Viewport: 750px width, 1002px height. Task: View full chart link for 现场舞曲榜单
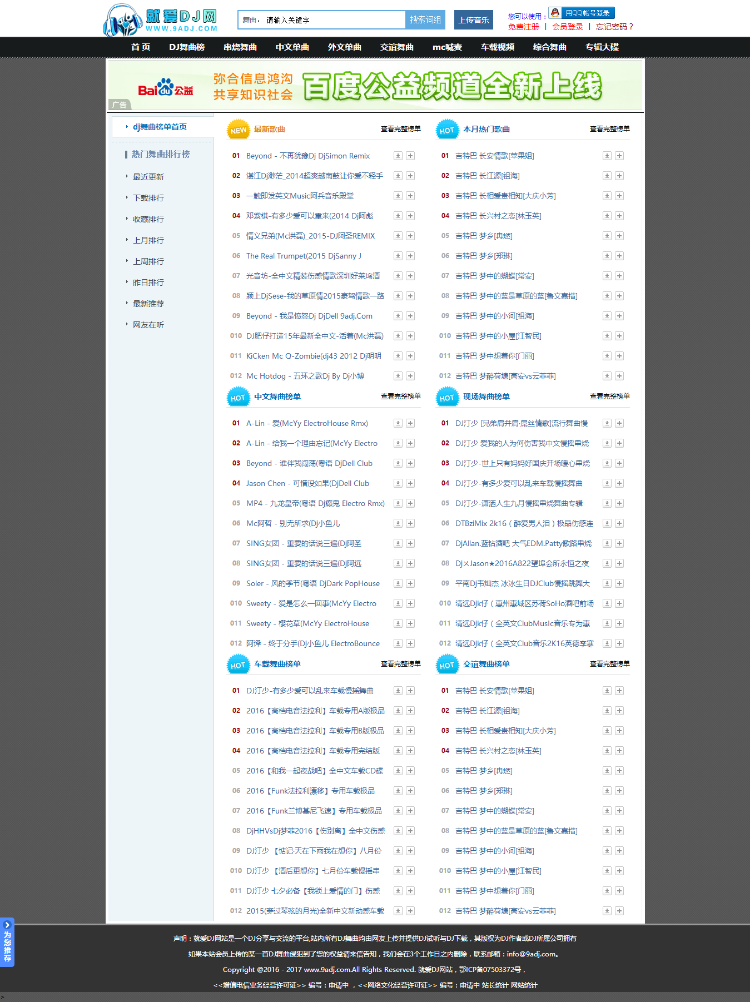coord(609,396)
